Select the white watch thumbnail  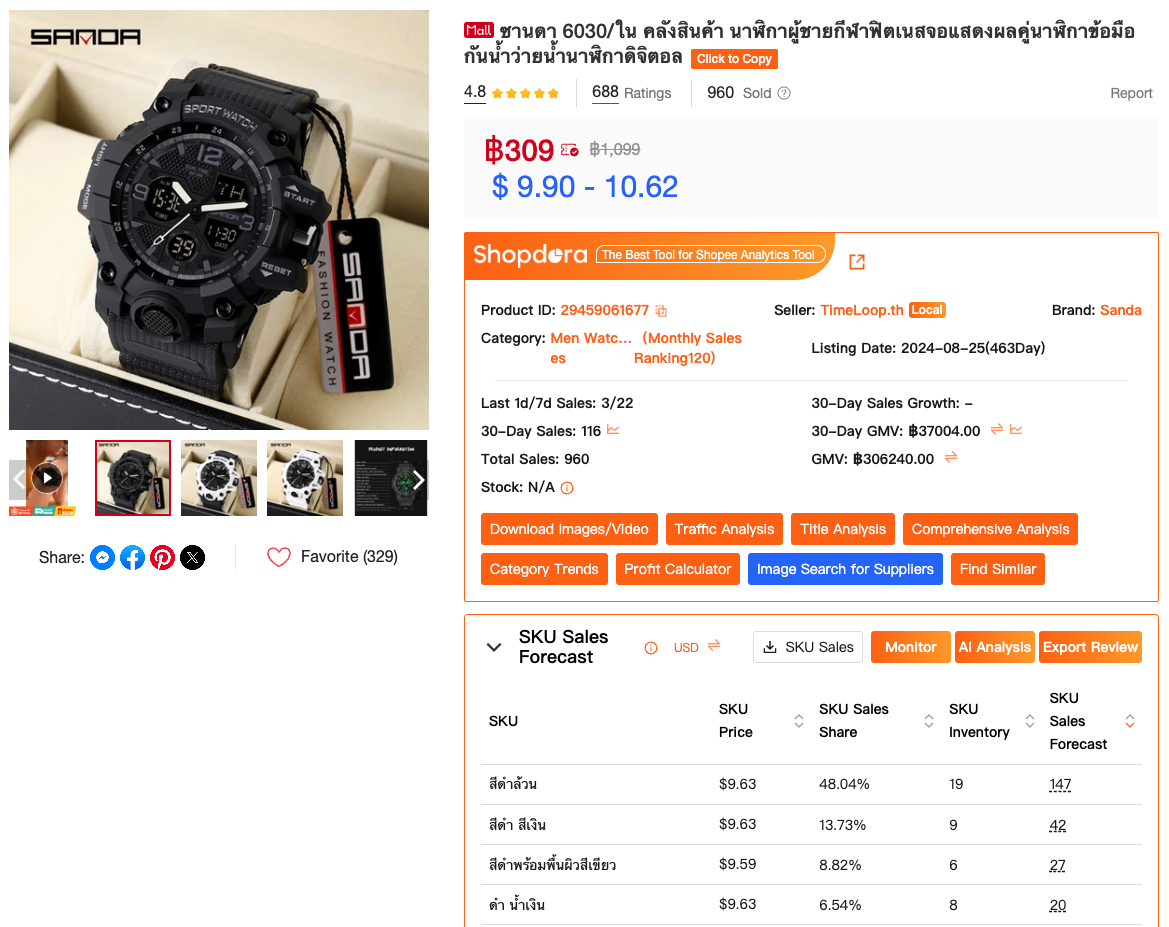click(305, 477)
